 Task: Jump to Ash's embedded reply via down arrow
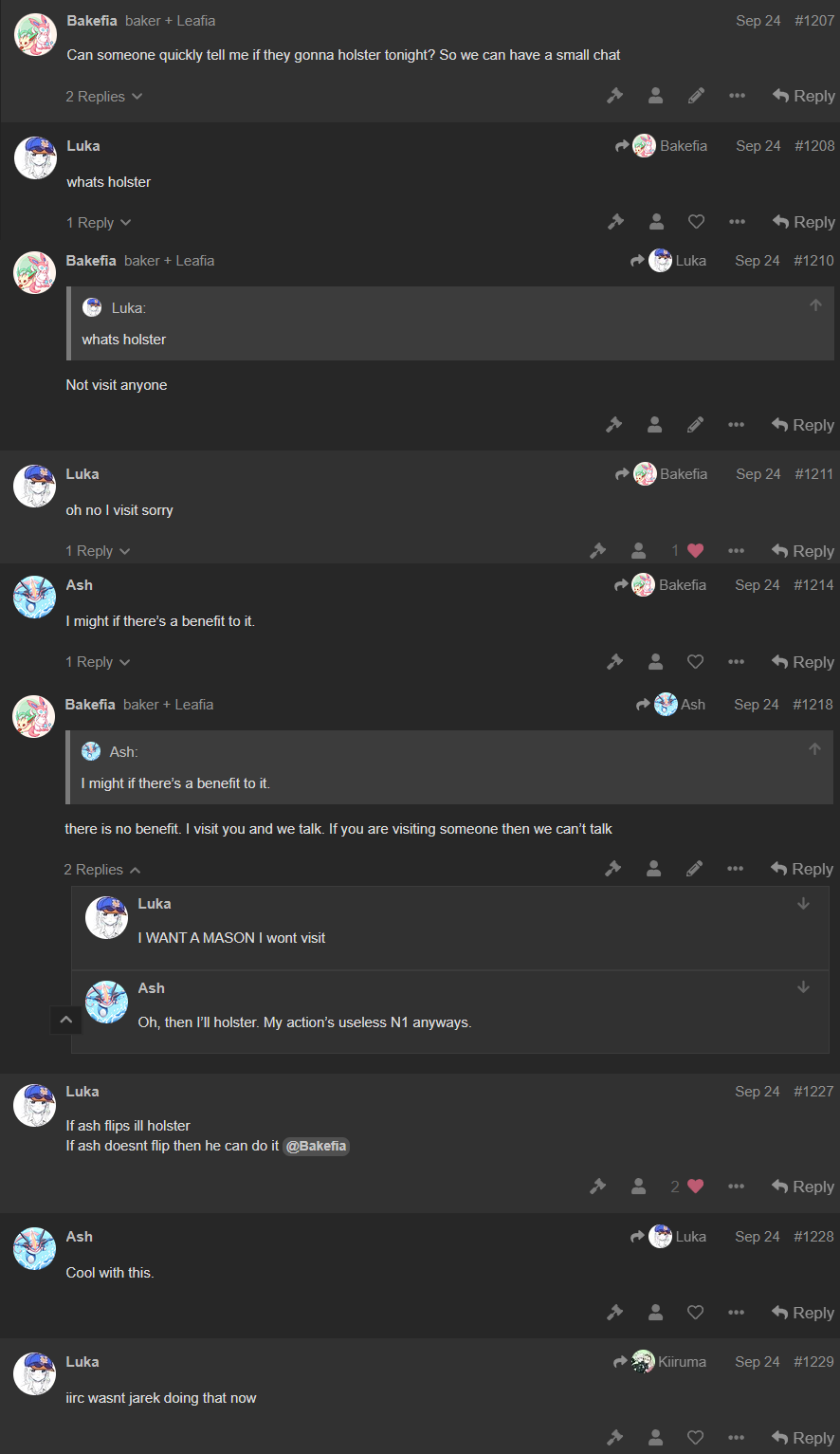(x=804, y=987)
